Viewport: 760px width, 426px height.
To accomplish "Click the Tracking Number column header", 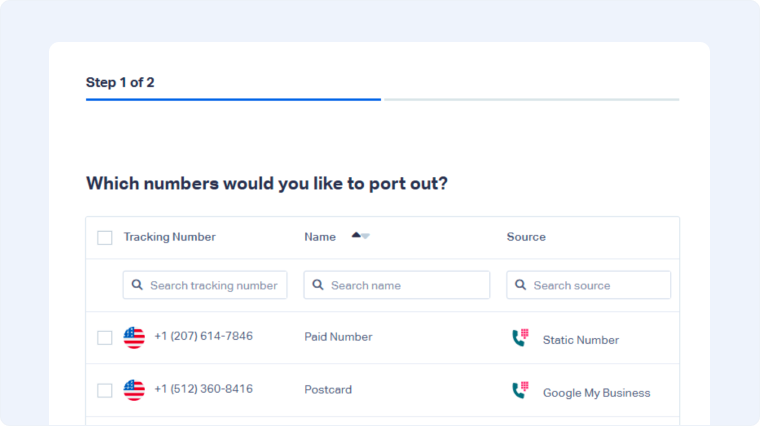I will click(x=169, y=237).
